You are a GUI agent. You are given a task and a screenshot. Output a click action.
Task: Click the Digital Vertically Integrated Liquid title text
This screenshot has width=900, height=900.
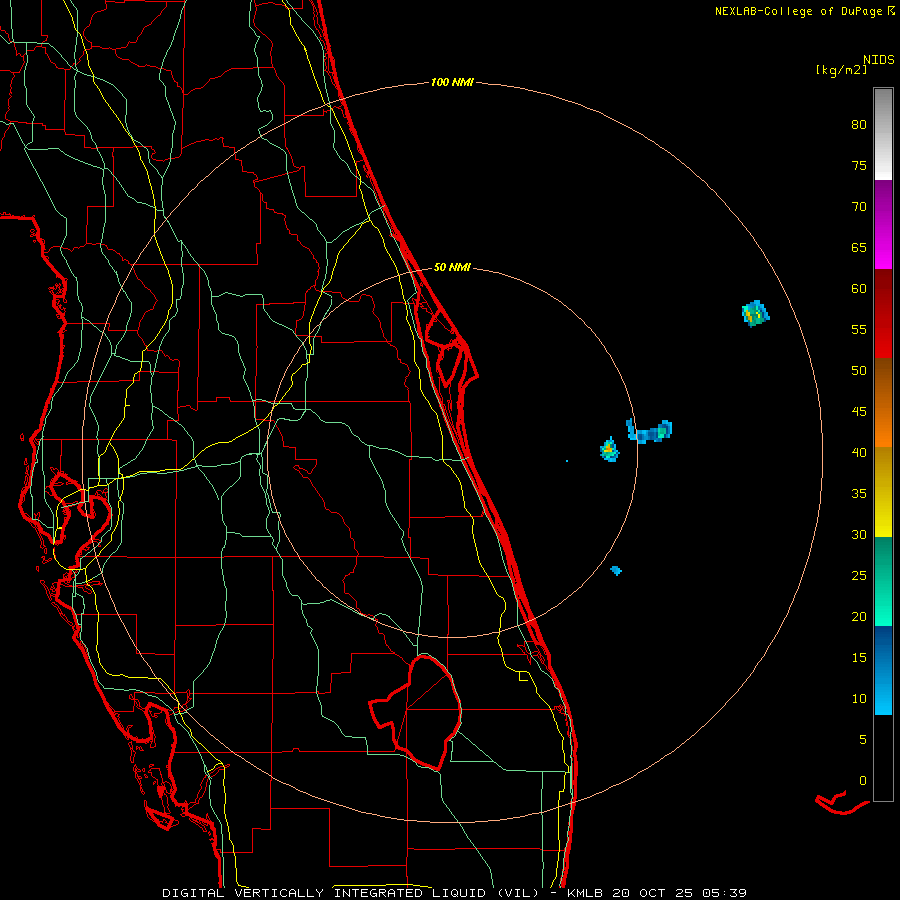350,893
